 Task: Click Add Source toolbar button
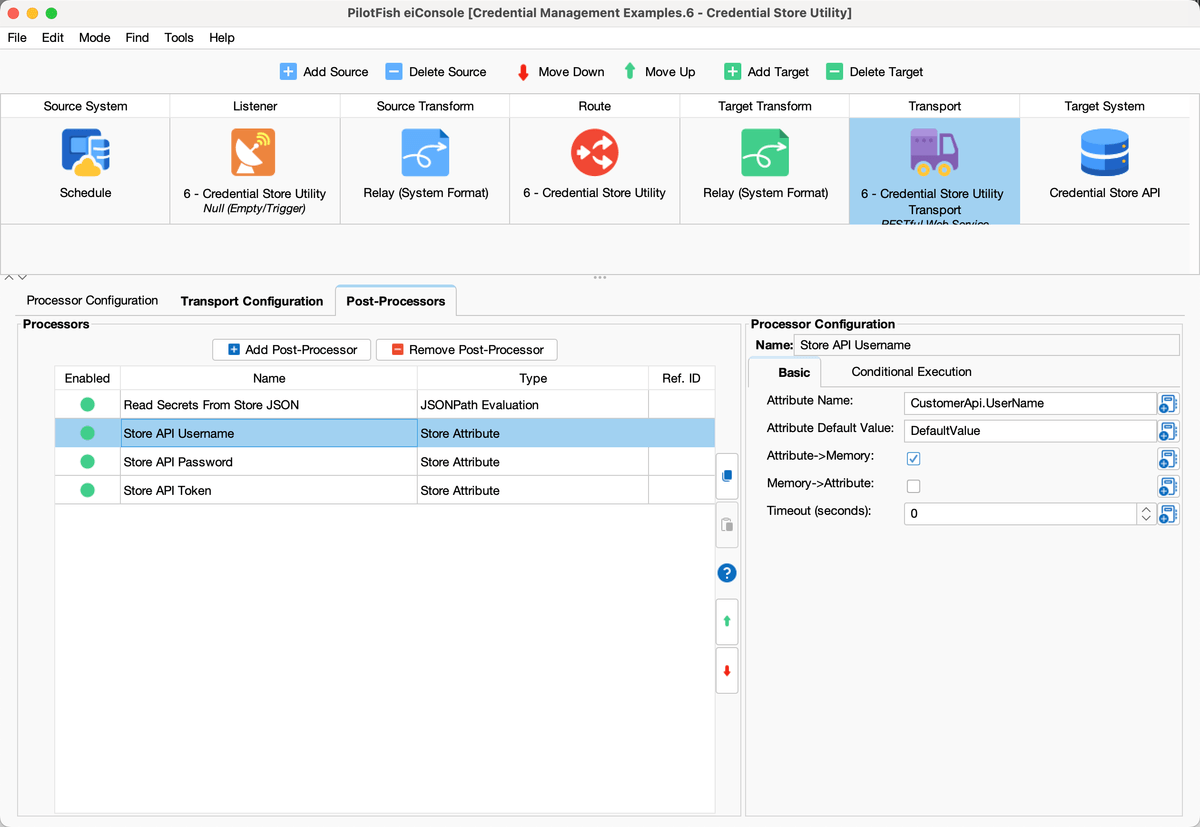tap(324, 72)
